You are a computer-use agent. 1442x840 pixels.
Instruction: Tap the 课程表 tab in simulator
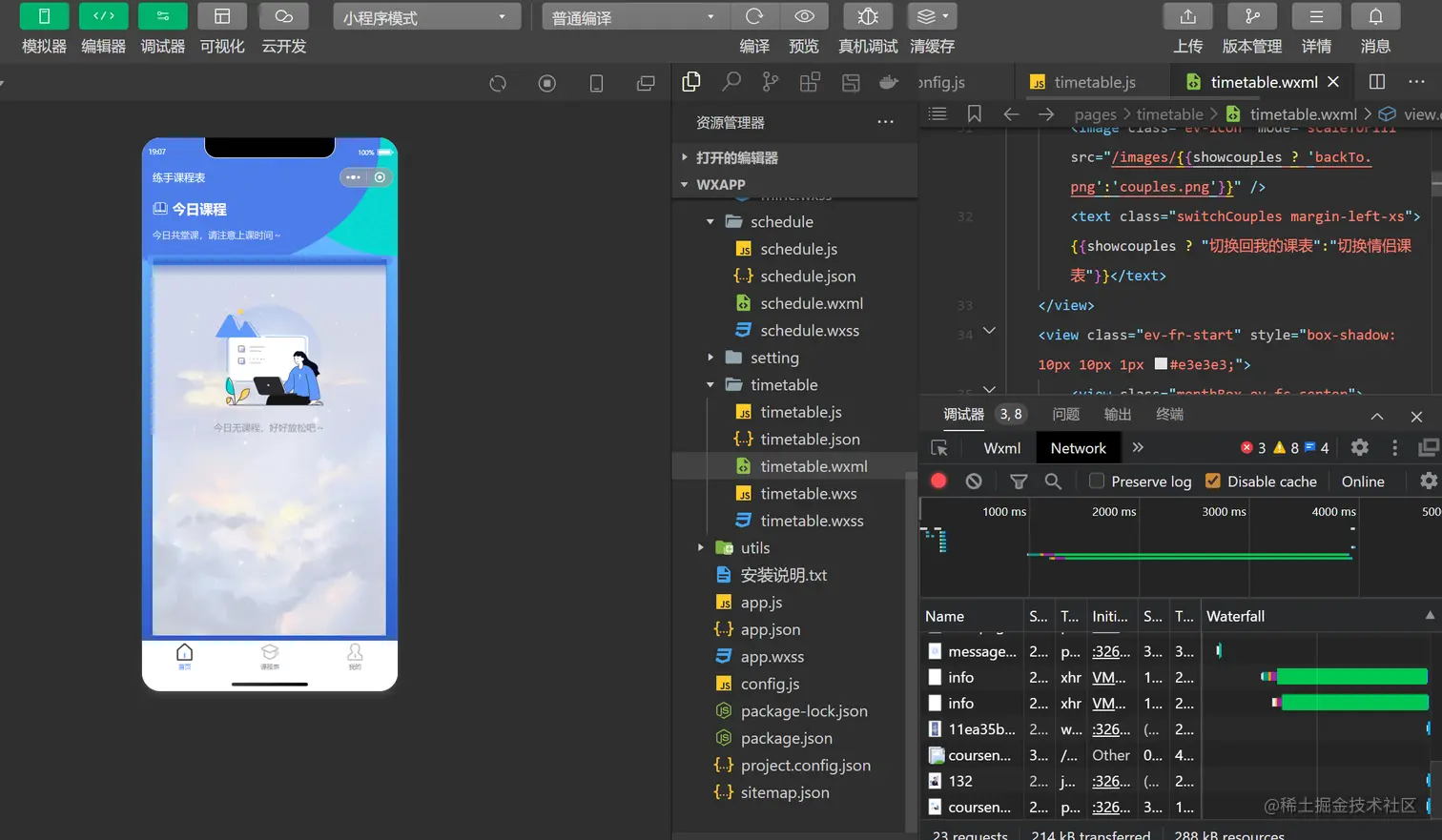pyautogui.click(x=270, y=656)
